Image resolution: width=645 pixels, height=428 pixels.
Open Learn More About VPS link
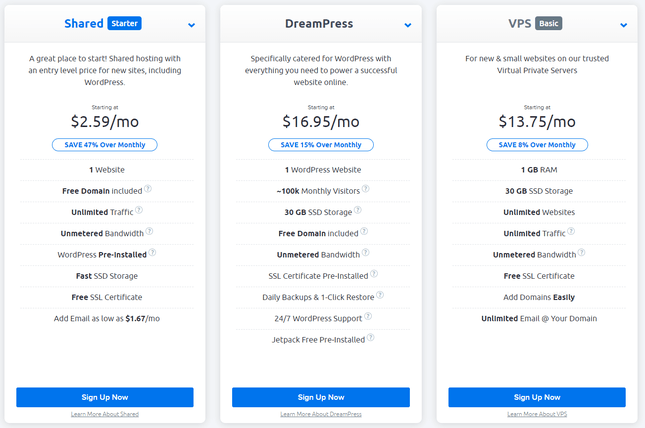(537, 414)
